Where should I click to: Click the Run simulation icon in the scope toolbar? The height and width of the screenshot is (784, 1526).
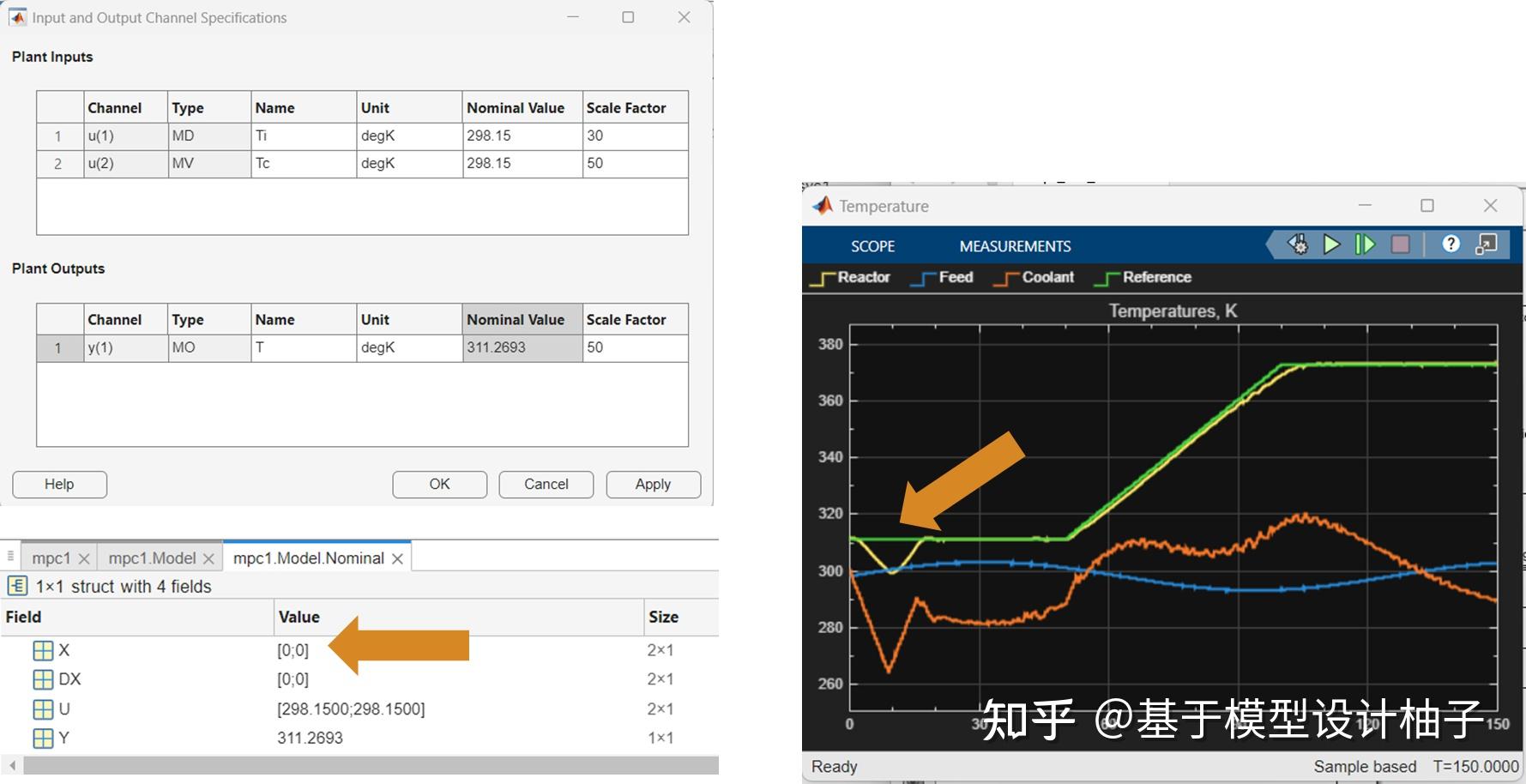click(x=1332, y=244)
